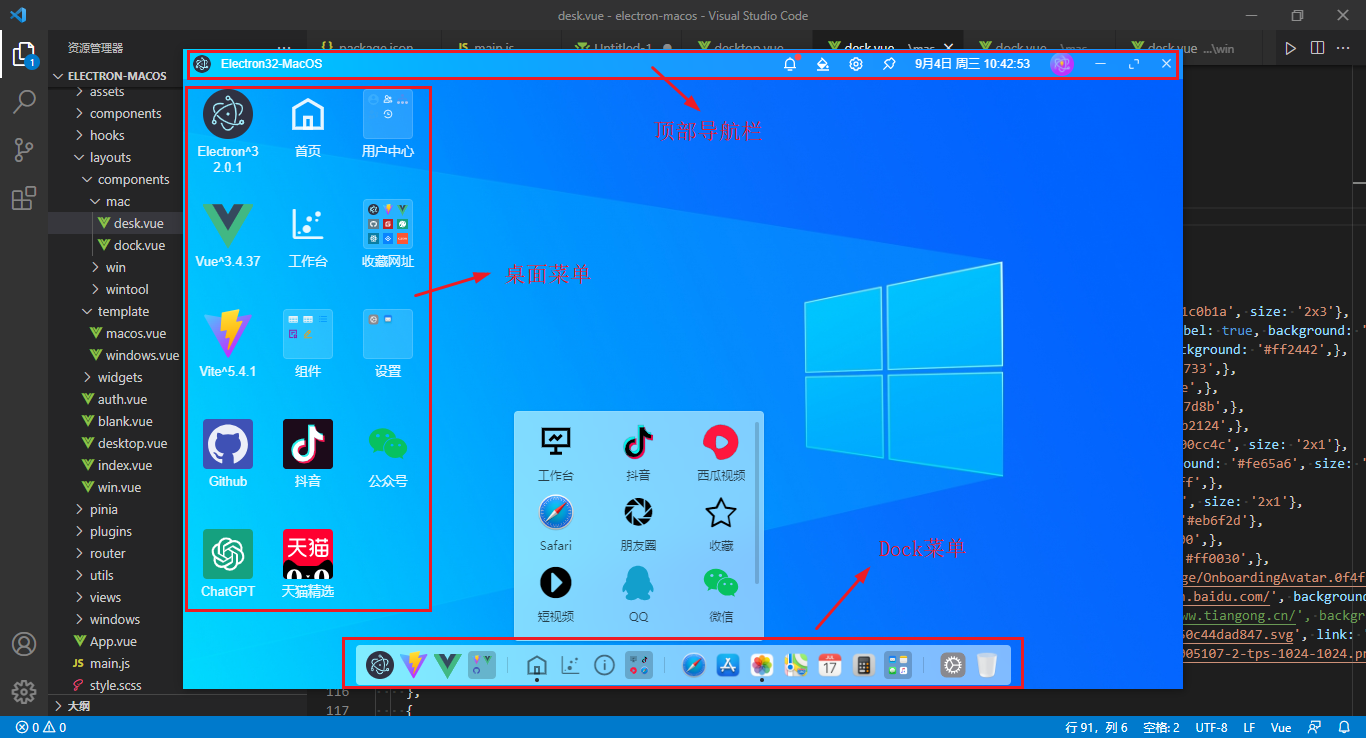Click the user avatar in the Electron top bar
Image resolution: width=1366 pixels, height=738 pixels.
point(1062,64)
